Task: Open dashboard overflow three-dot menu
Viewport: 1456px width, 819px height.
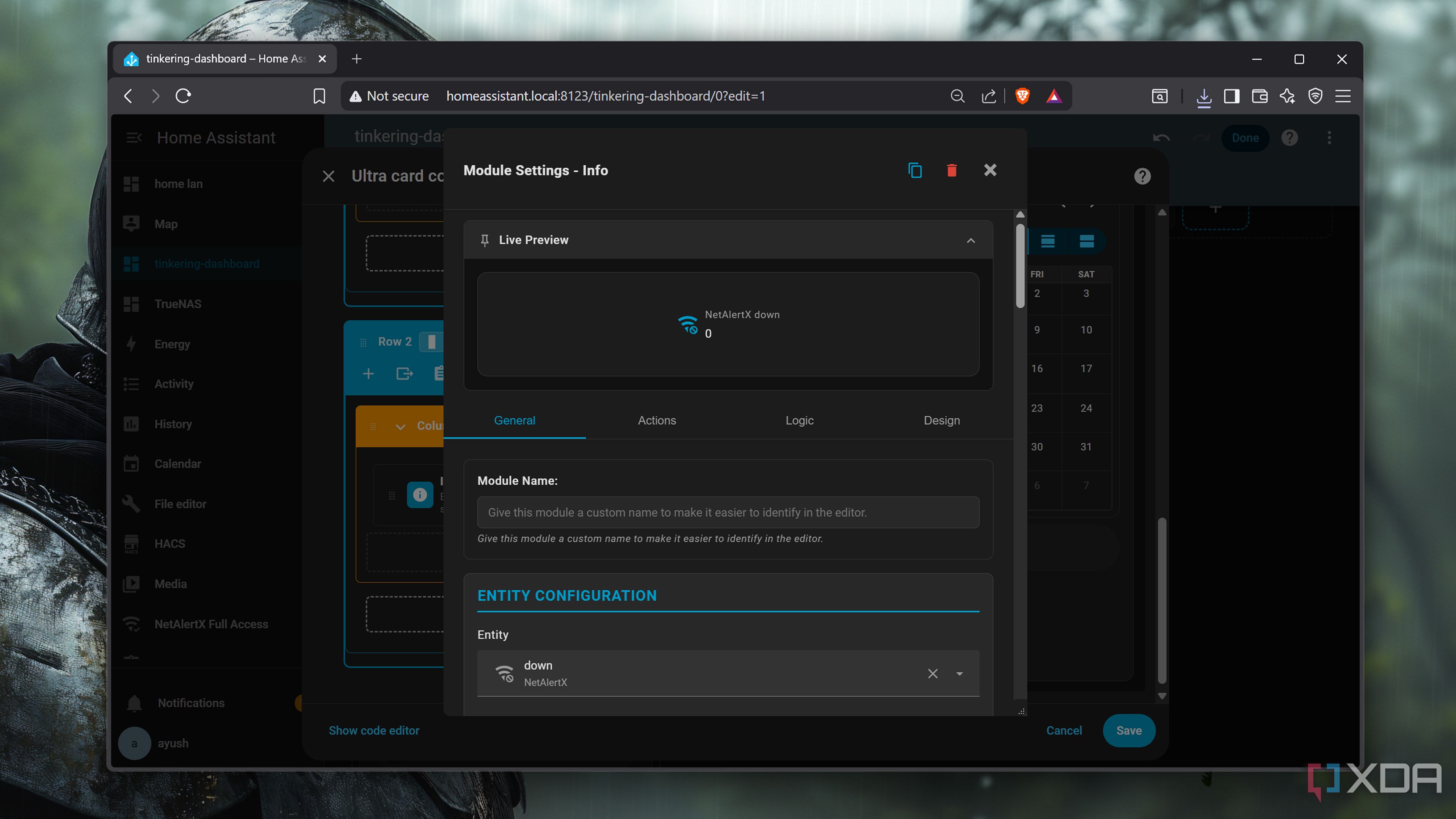Action: click(1329, 138)
